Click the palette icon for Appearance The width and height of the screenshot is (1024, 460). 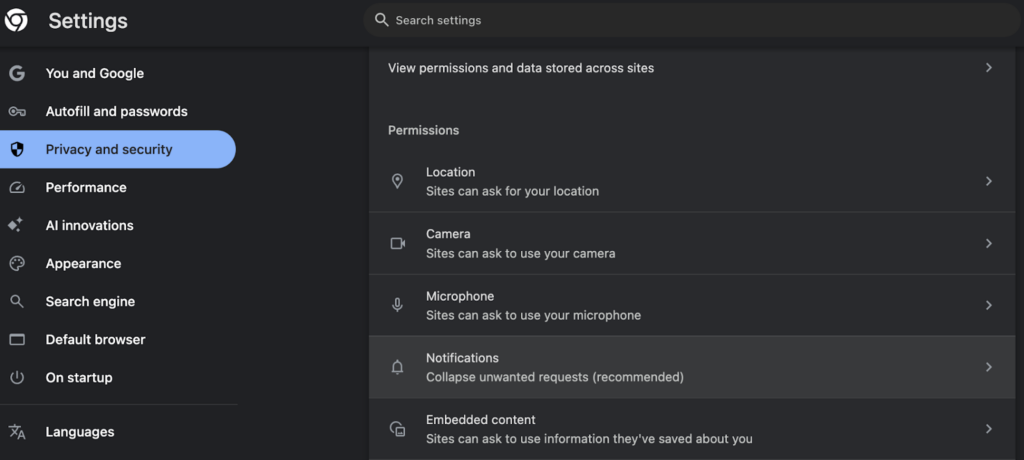[17, 263]
